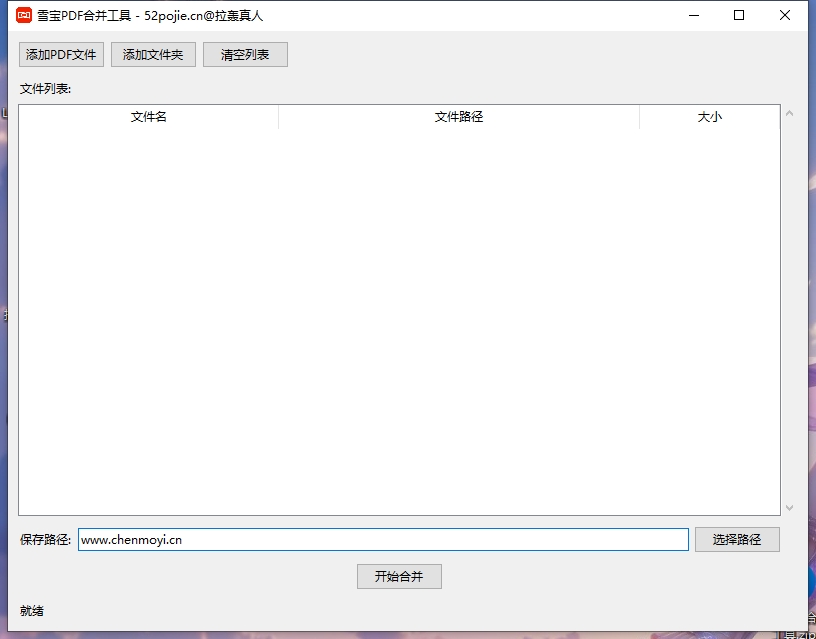Focus the 保存路径 text input field
Viewport: 816px width, 639px height.
383,540
